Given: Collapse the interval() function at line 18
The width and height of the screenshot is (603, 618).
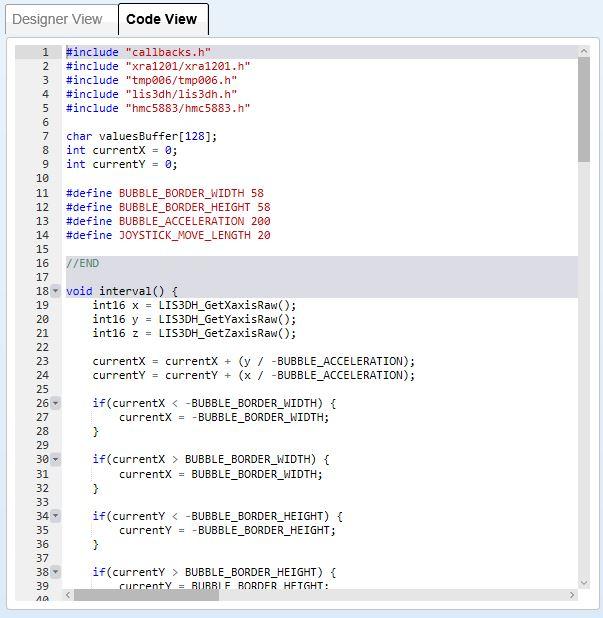Looking at the screenshot, I should 56,291.
